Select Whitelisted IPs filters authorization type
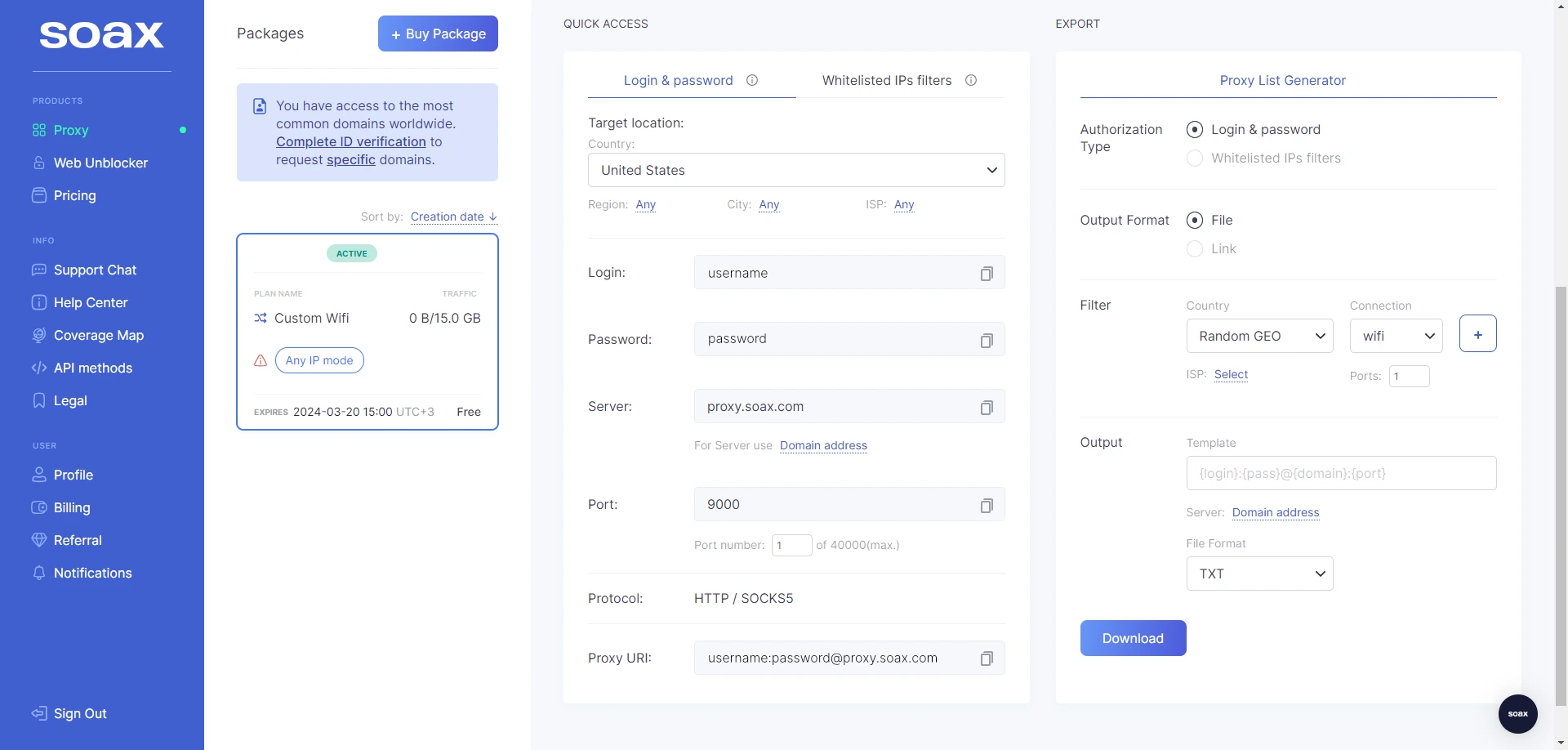Screen dimensions: 1568x750 coord(1195,158)
